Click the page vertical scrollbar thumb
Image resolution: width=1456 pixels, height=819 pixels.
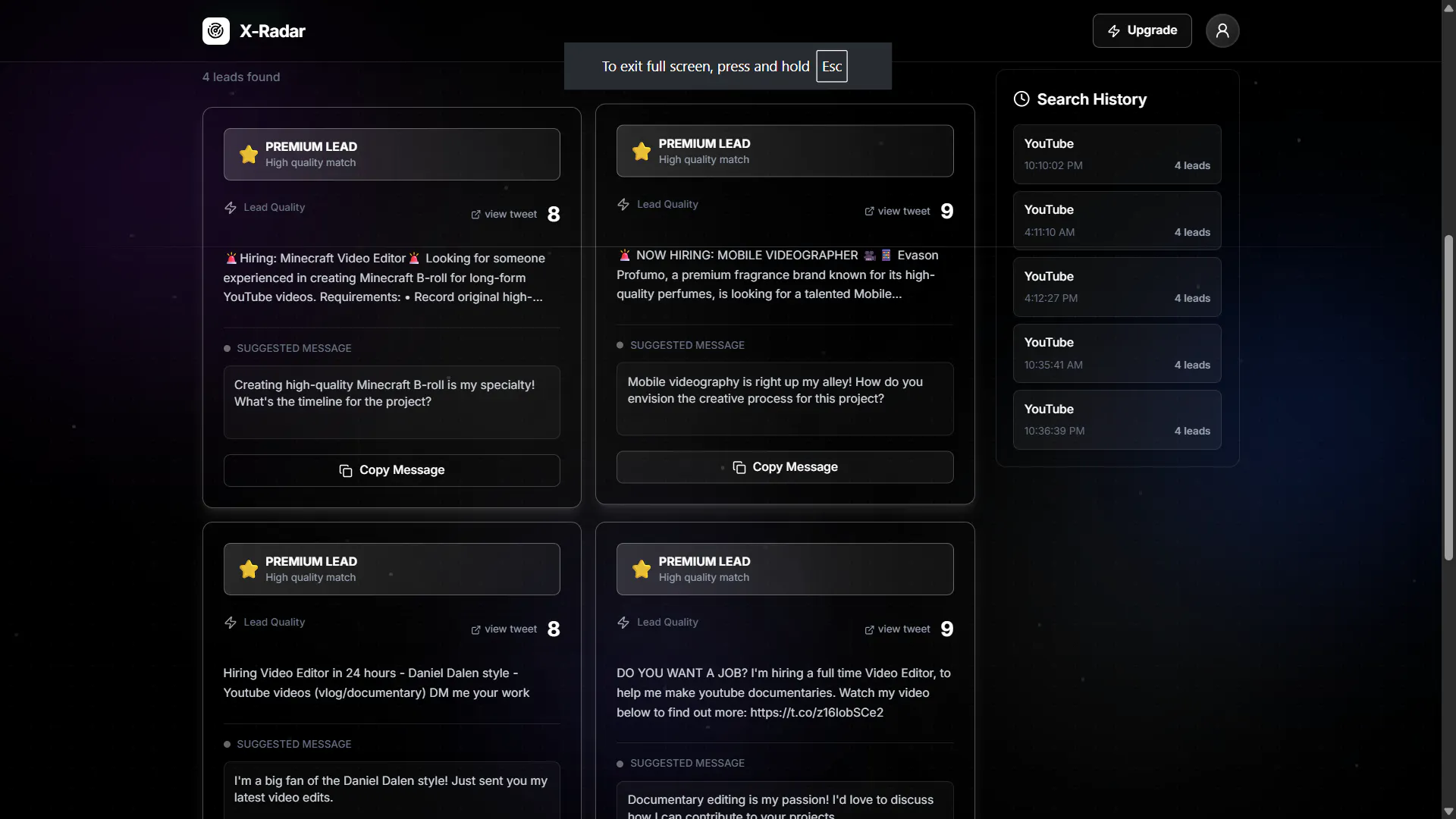coord(1448,397)
